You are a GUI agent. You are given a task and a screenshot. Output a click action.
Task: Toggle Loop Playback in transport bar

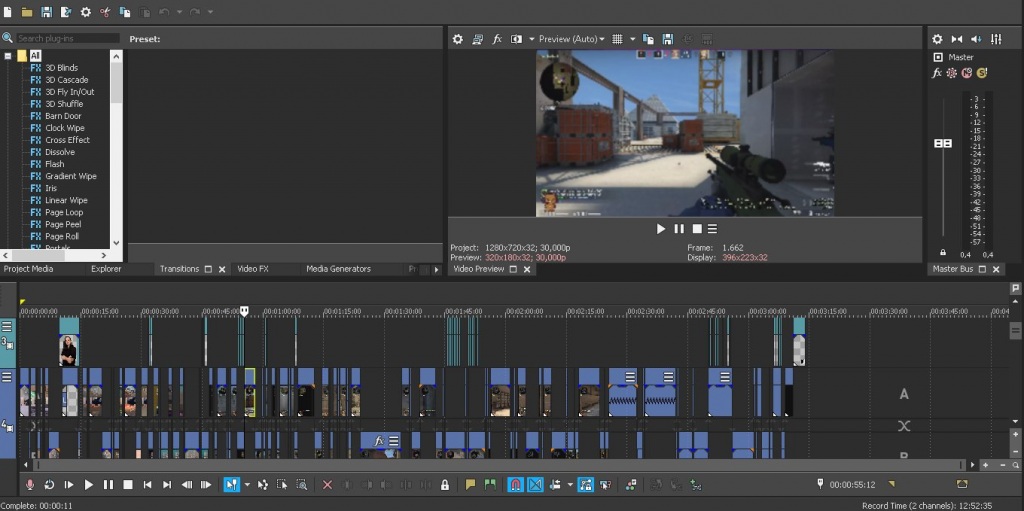pyautogui.click(x=48, y=485)
